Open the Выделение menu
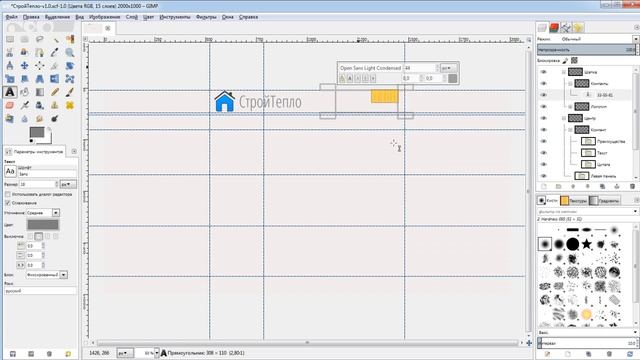The image size is (640, 360). pyautogui.click(x=57, y=17)
